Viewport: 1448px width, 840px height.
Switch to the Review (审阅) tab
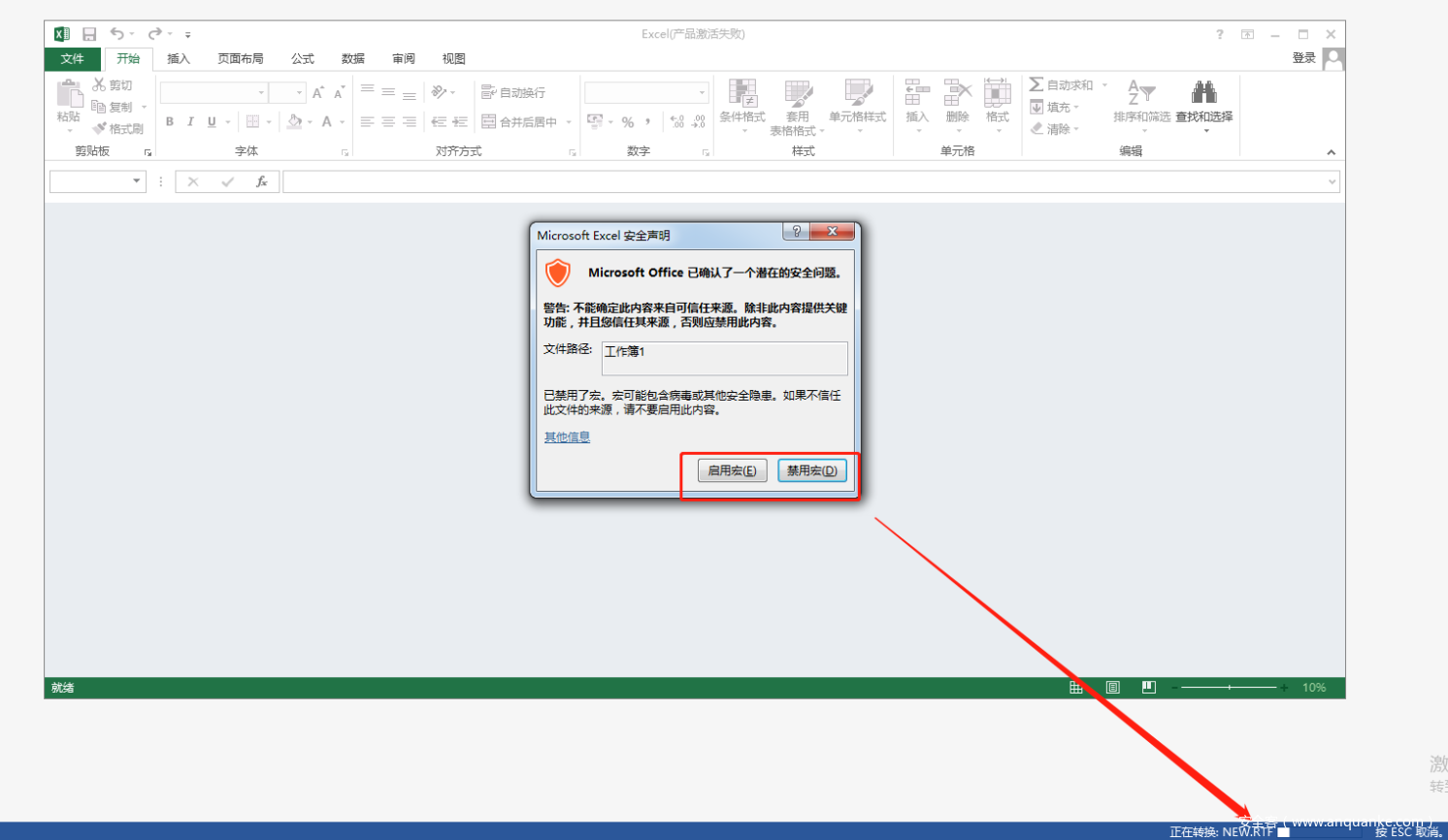tap(404, 59)
